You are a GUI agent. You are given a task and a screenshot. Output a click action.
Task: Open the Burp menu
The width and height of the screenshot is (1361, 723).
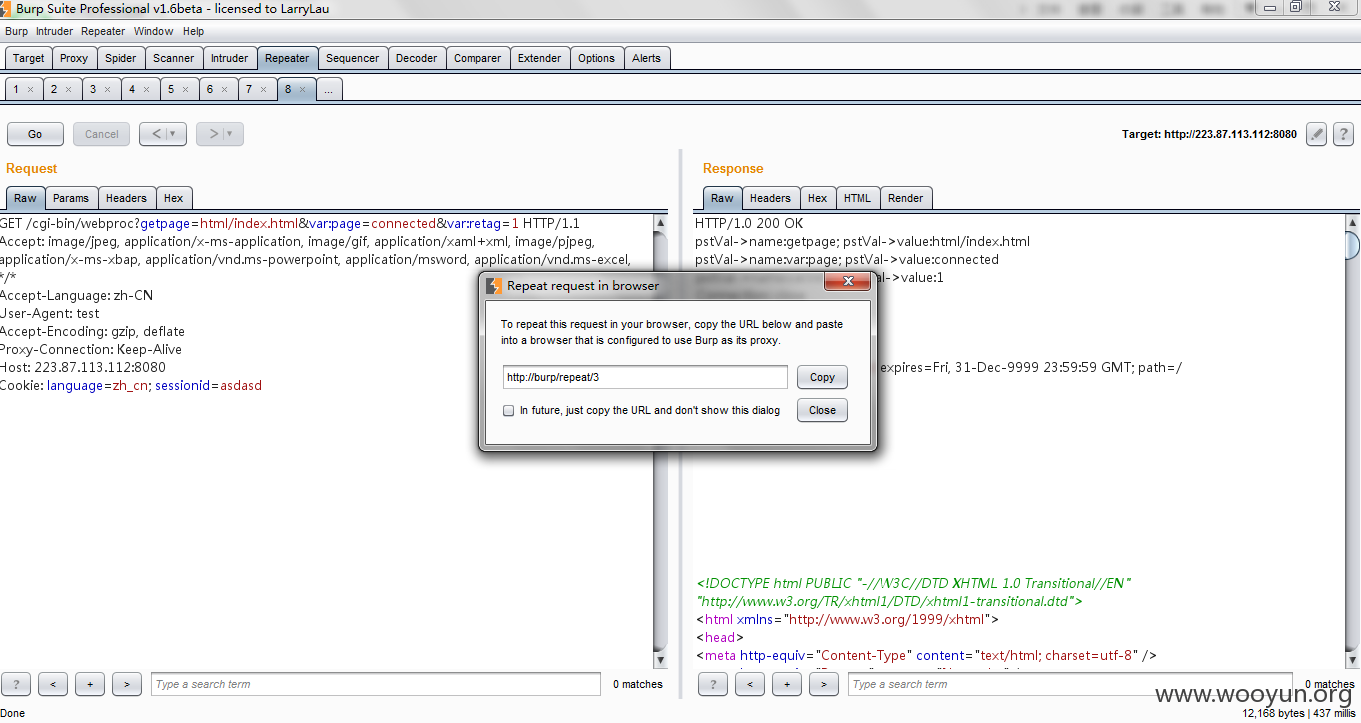(17, 31)
